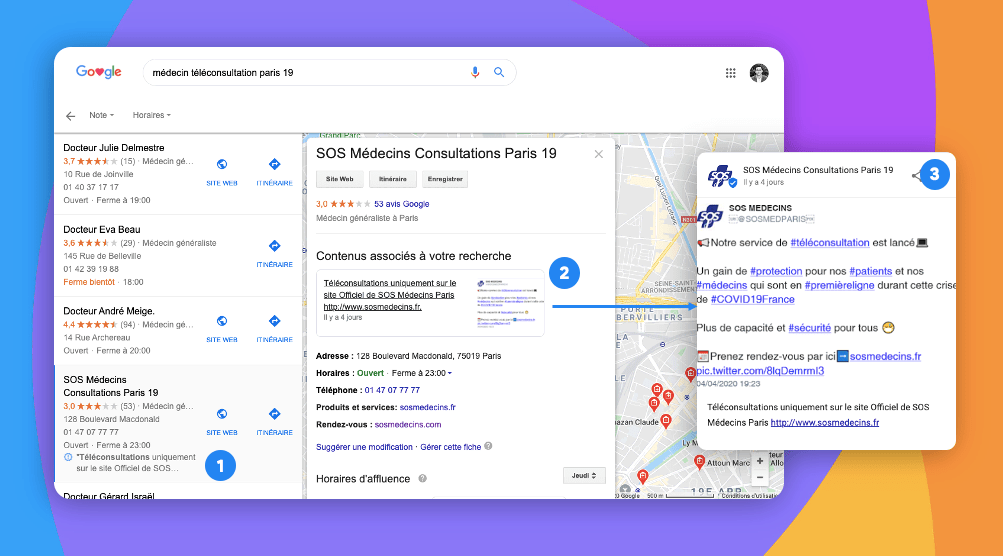
Task: Open sosmedecins.fr link in tweet
Action: 885,356
